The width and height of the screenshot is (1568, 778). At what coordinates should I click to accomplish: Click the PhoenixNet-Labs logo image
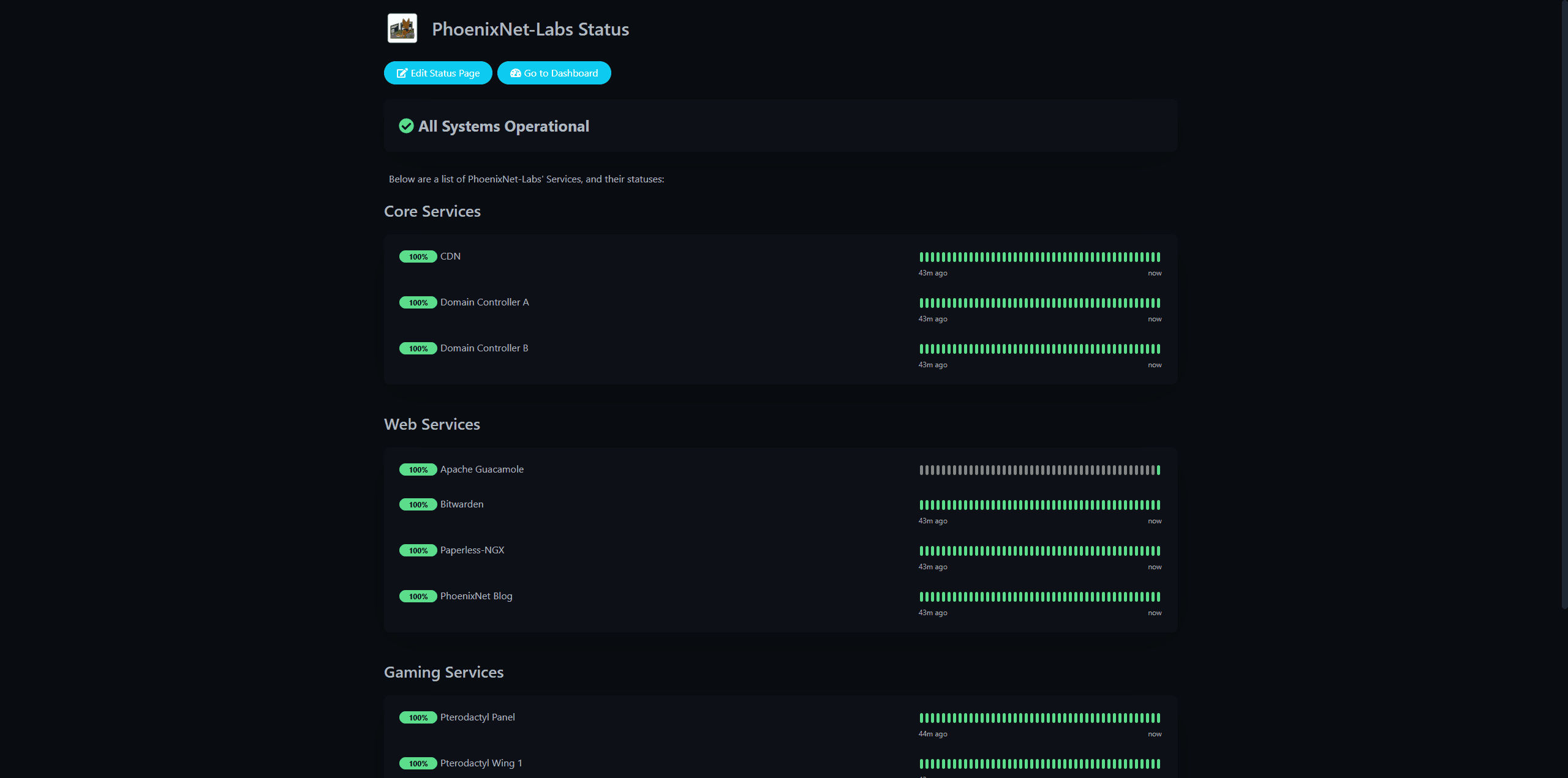[402, 28]
